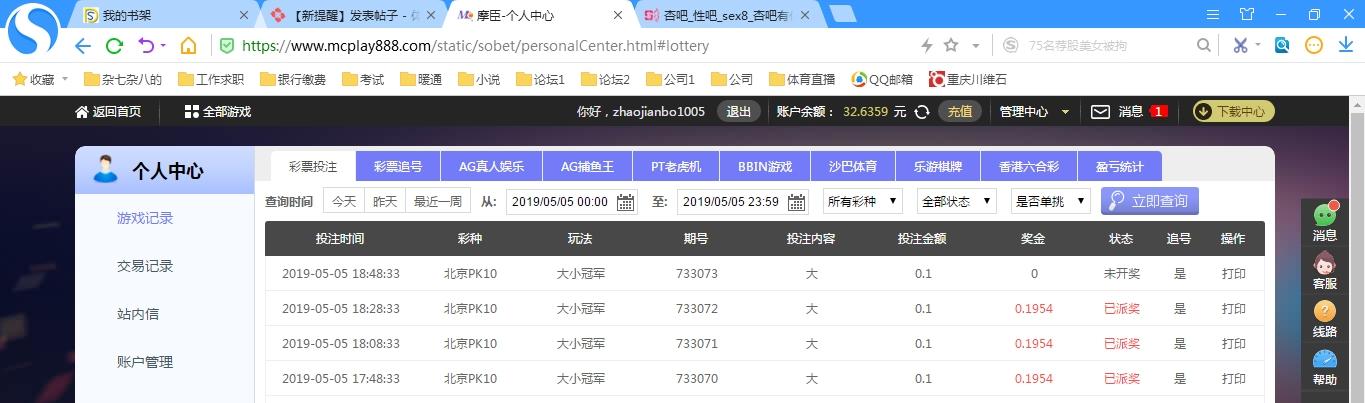Screen dimensions: 1365x403
Task: Click 打印 for period 733071
Action: [x=1233, y=343]
